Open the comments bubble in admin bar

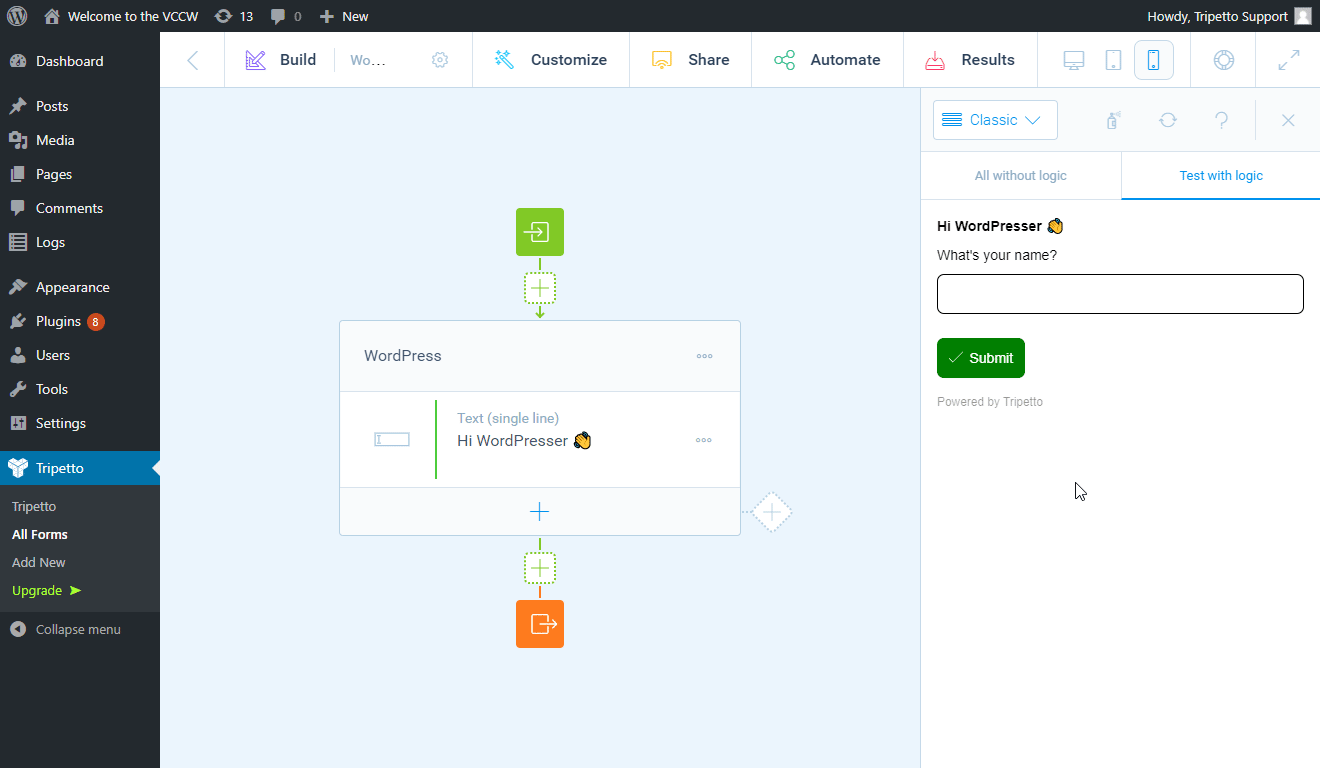tap(286, 16)
